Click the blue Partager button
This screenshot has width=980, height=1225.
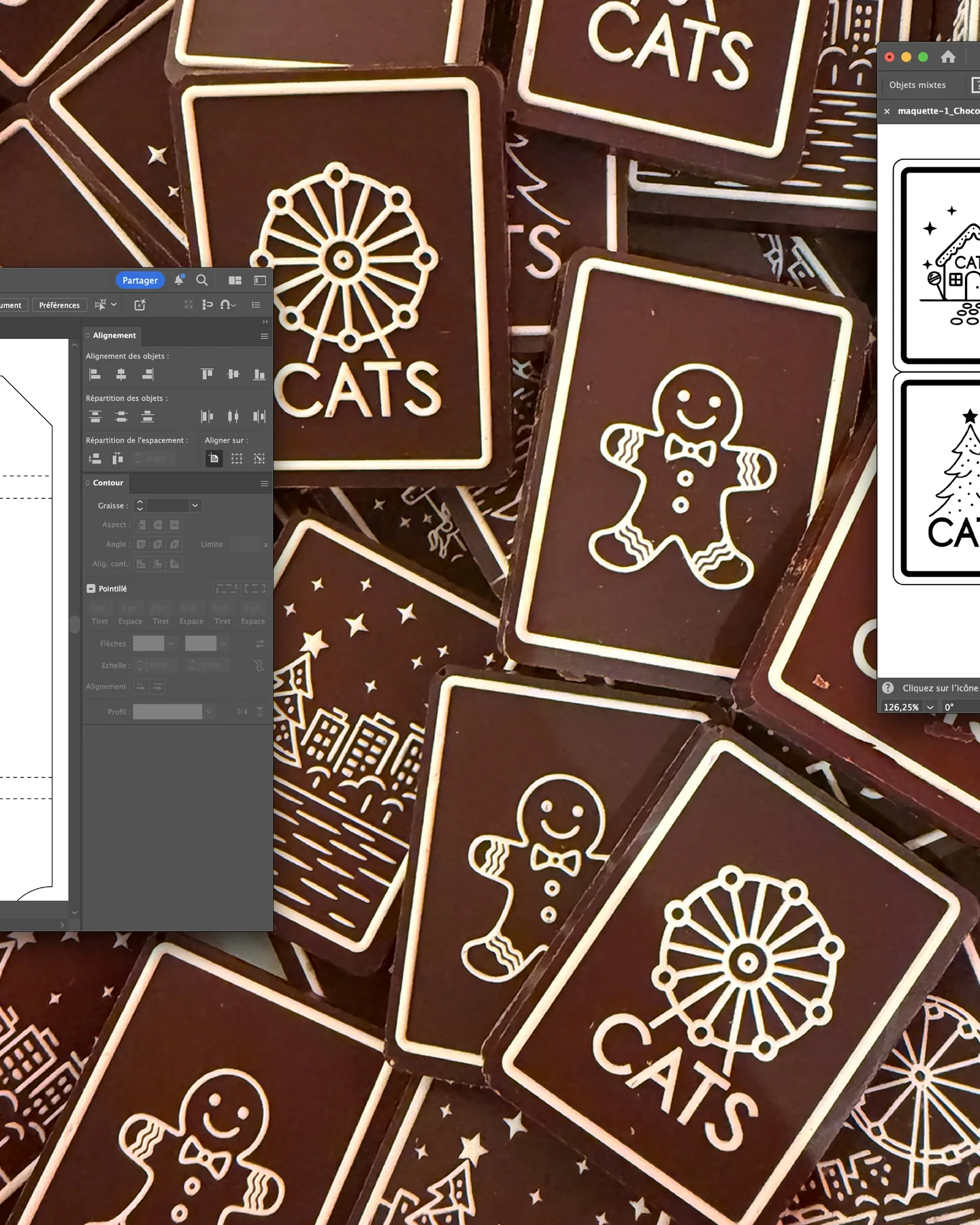(x=140, y=280)
